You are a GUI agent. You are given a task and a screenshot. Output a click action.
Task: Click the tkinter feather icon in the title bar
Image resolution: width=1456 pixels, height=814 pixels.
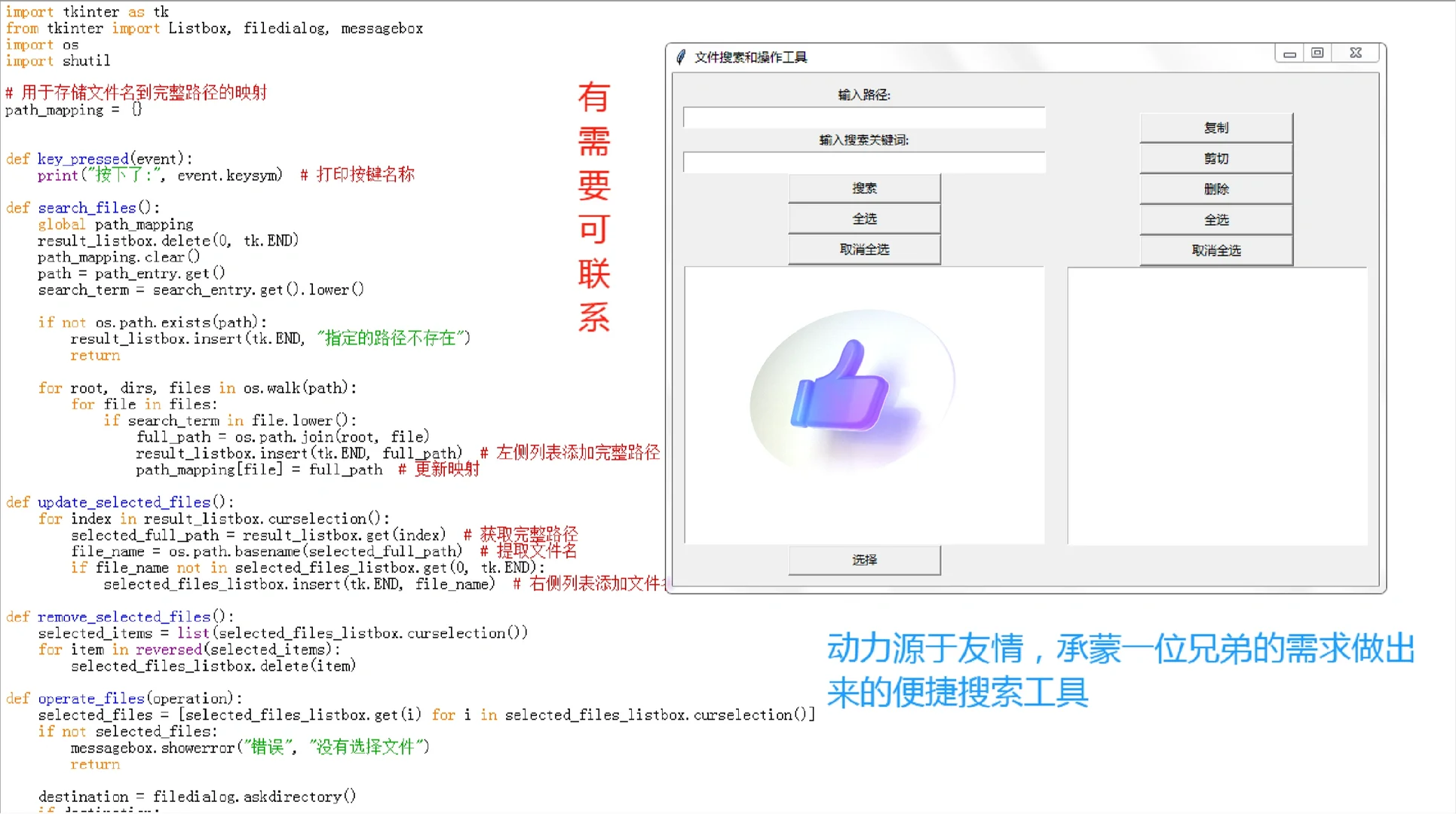(x=681, y=56)
